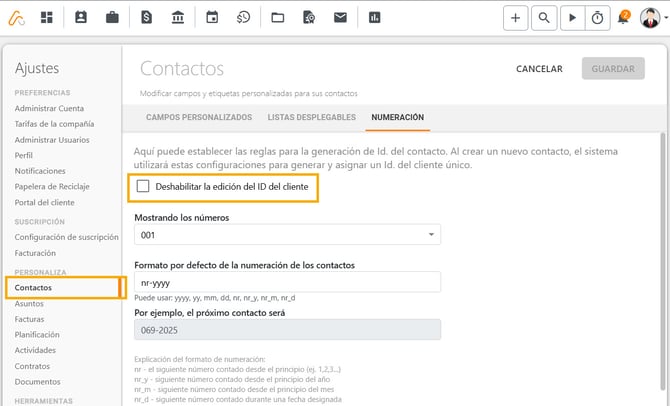Expand the Mostrando los números dropdown

[287, 235]
